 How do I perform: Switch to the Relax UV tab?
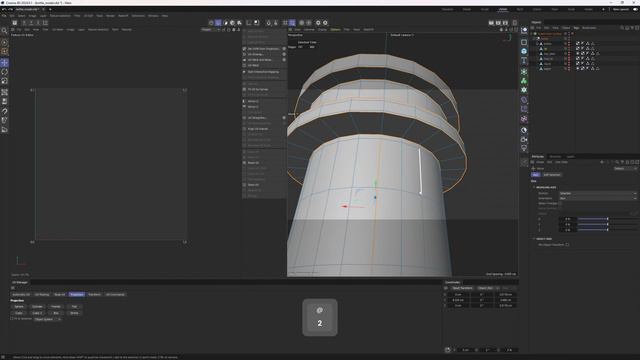60,294
